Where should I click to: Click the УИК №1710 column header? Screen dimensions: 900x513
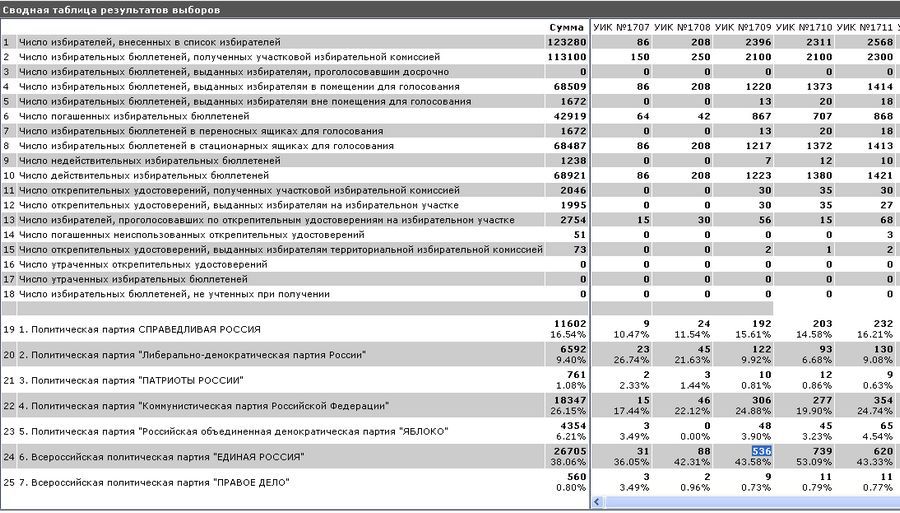807,26
